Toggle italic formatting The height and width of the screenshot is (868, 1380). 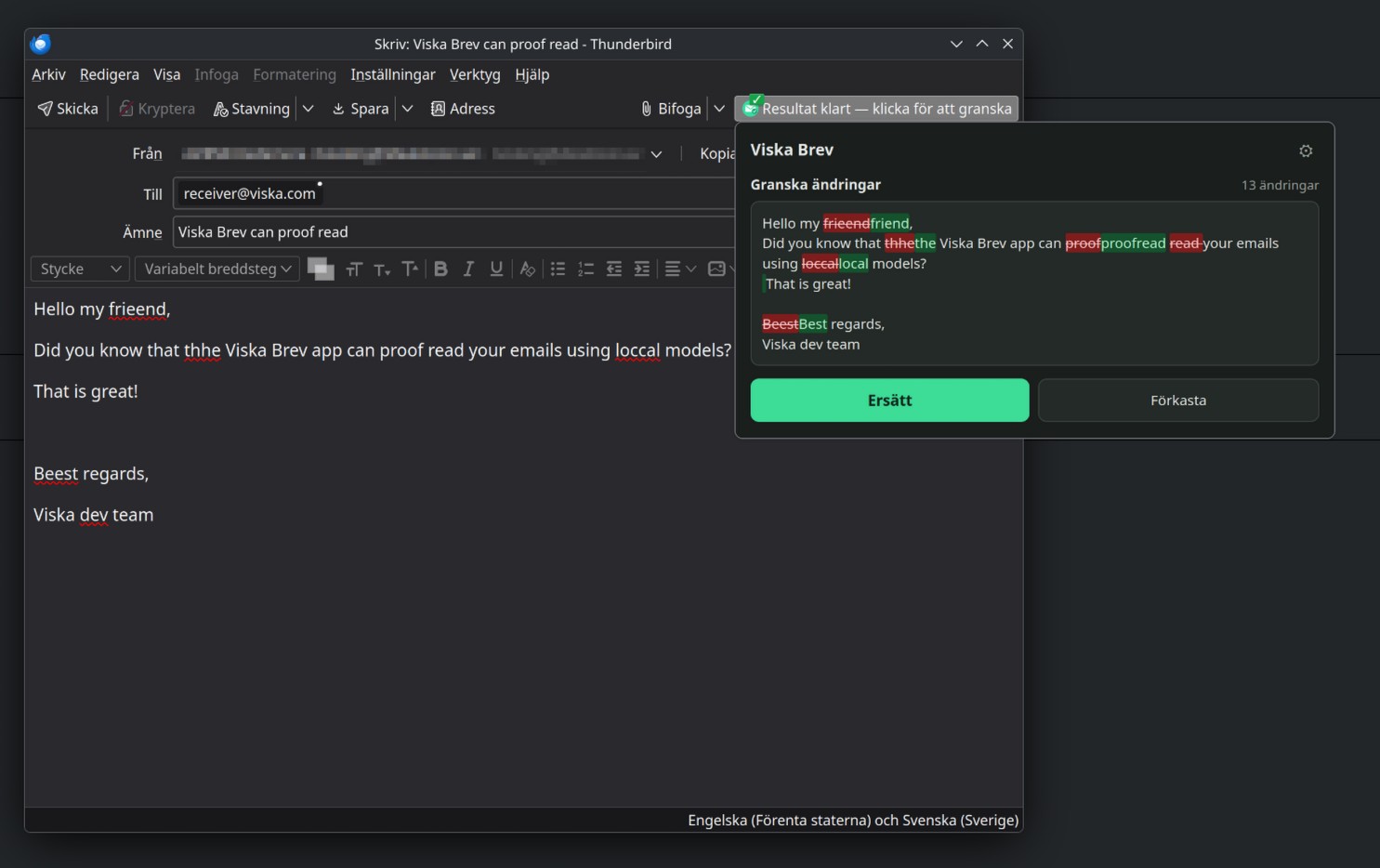(x=468, y=269)
